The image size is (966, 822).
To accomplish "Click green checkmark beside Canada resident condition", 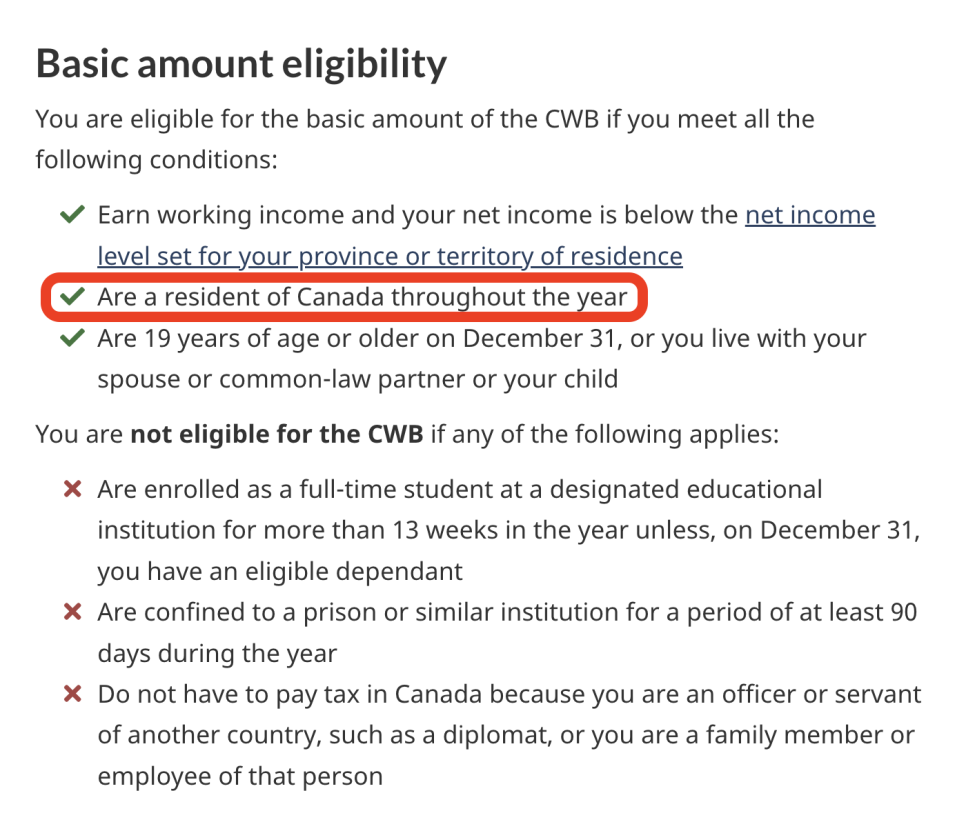I will coord(72,297).
